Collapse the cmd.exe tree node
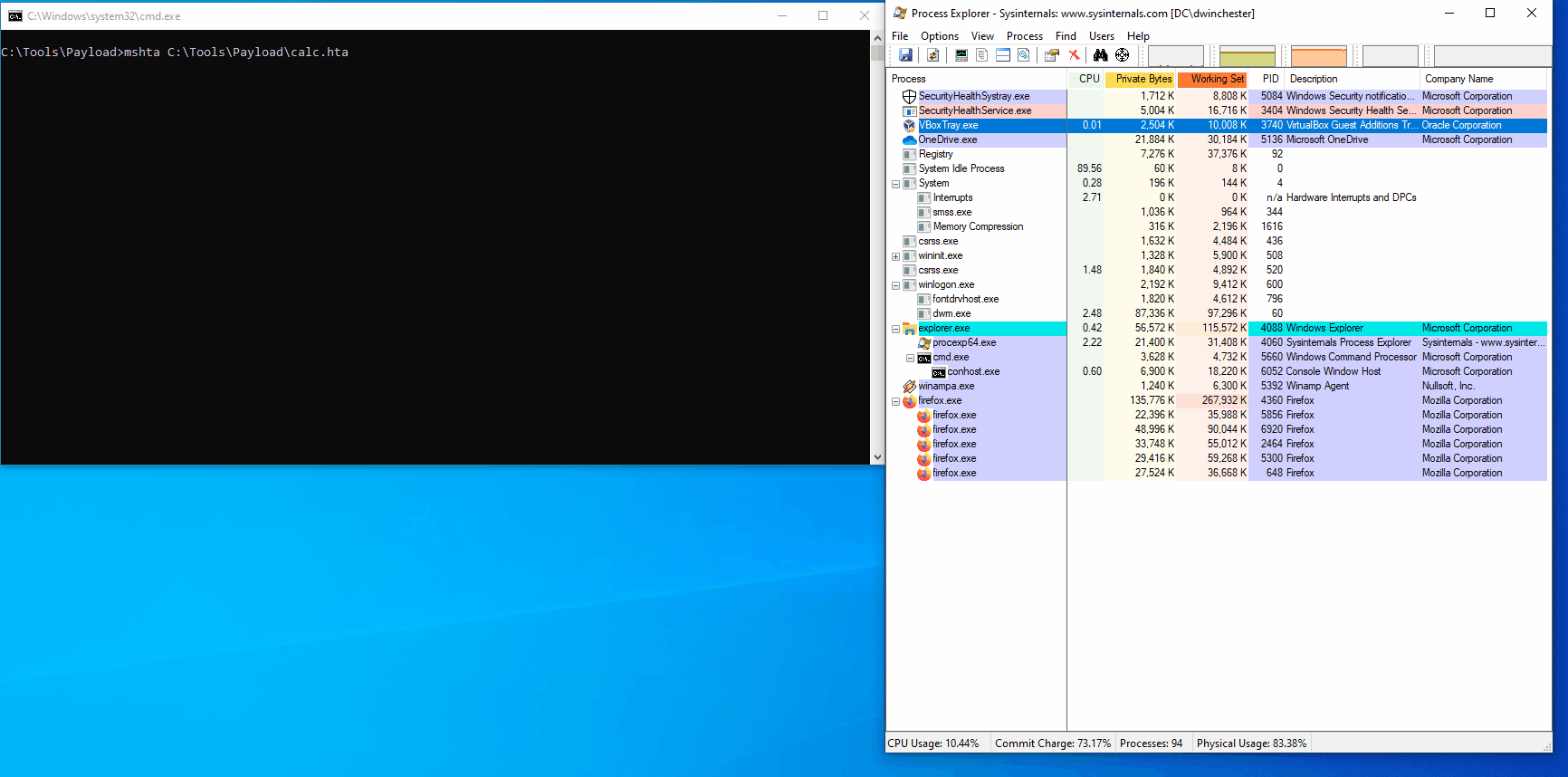This screenshot has width=1568, height=777. point(911,358)
